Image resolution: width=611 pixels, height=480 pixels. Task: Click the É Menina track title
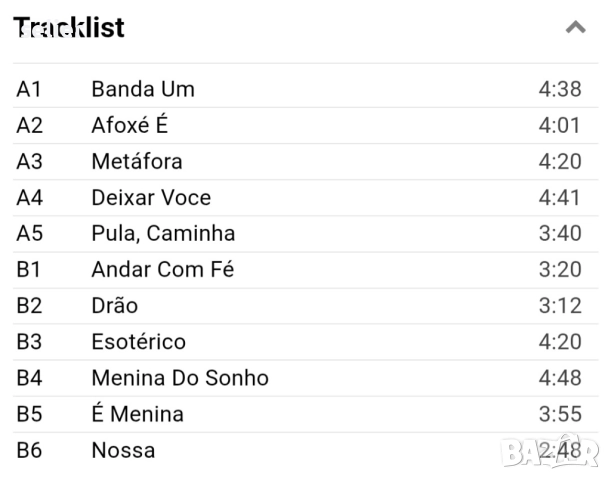(137, 414)
